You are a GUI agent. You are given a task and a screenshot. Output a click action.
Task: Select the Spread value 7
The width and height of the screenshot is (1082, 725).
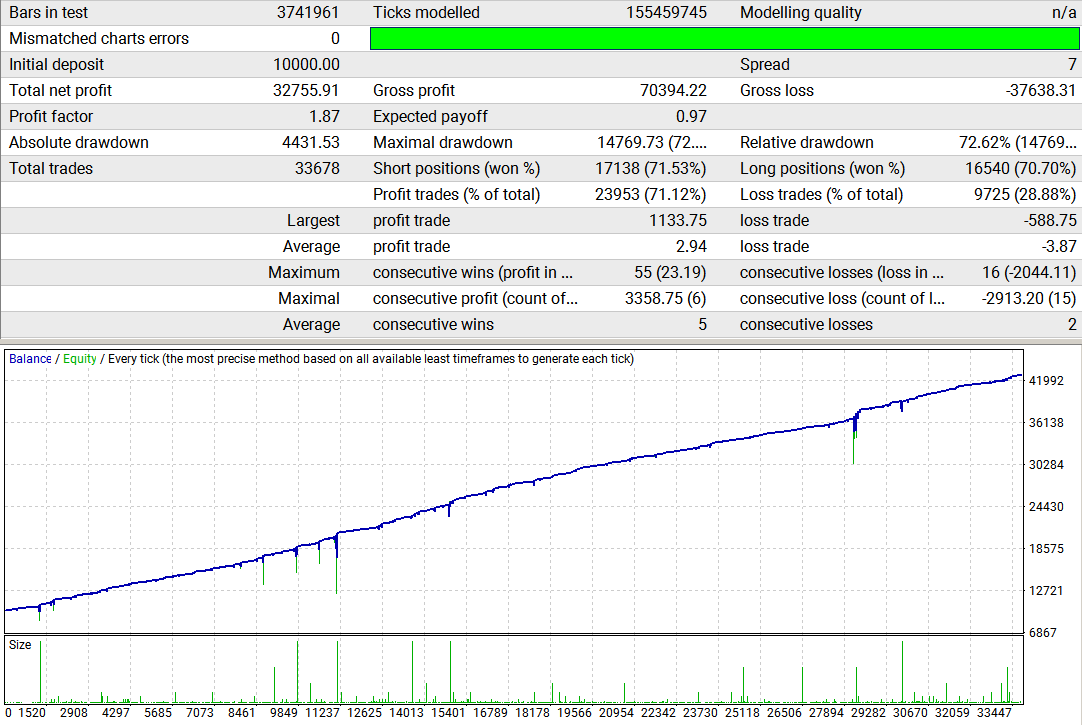[x=1072, y=65]
